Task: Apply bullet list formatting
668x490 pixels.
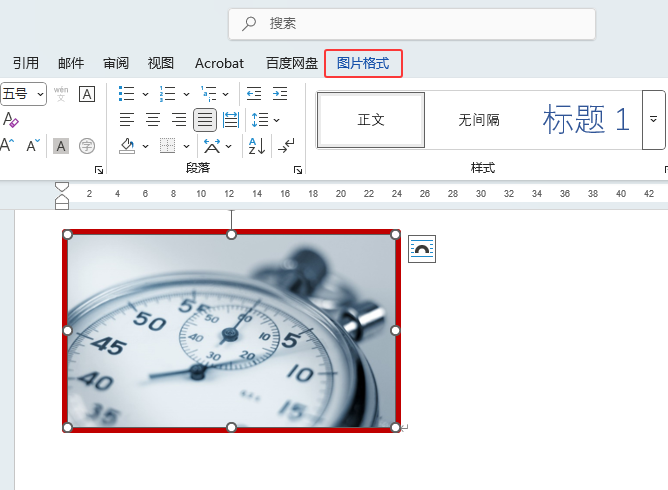Action: [x=127, y=94]
